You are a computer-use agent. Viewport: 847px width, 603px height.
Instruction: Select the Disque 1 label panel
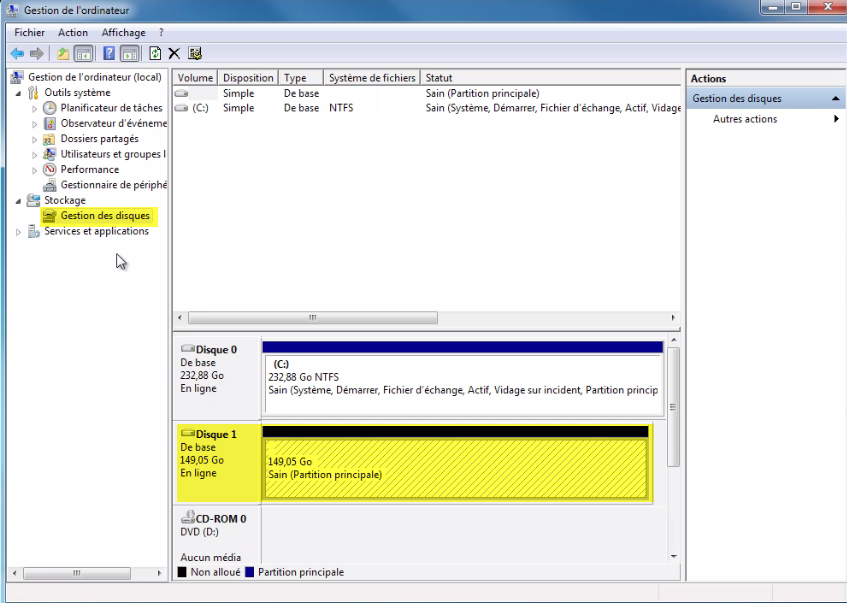click(x=218, y=463)
